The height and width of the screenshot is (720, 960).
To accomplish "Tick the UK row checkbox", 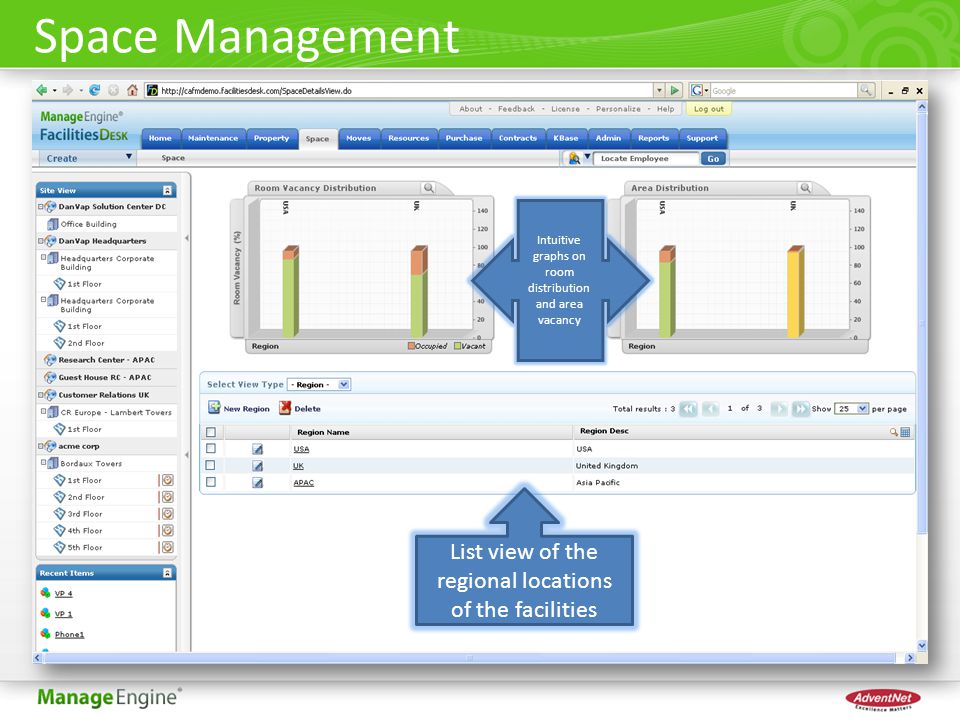I will click(x=211, y=465).
